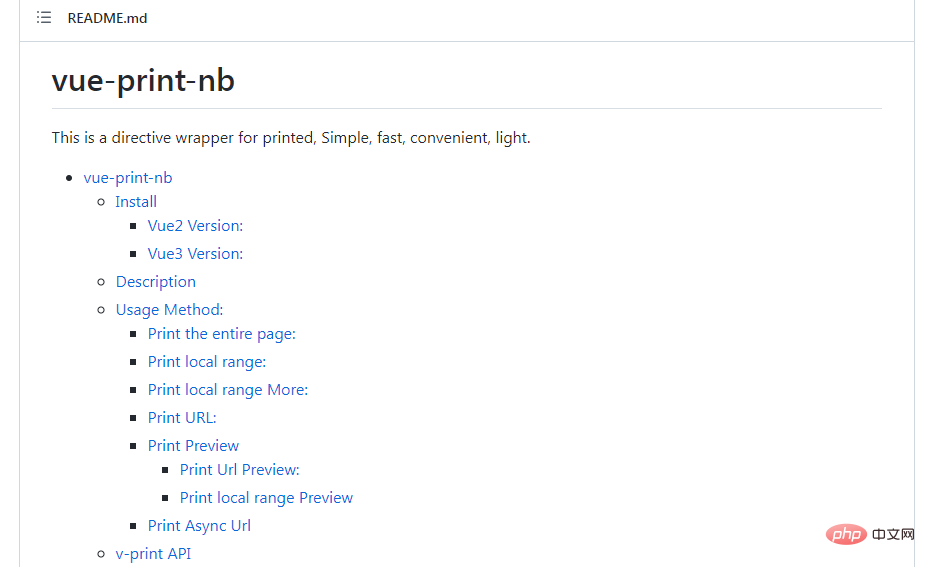Viewport: 925px width, 567px height.
Task: Jump to Print Url Preview
Action: point(240,470)
